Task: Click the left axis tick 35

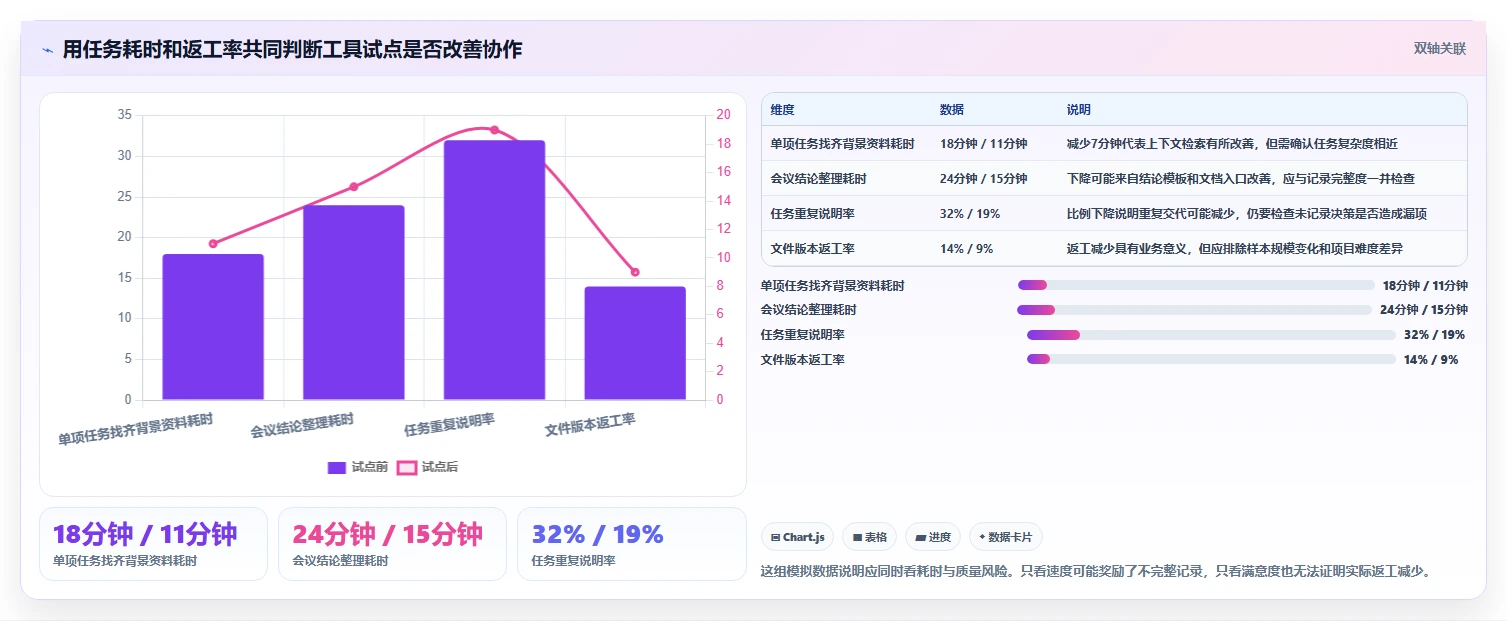Action: (x=125, y=115)
